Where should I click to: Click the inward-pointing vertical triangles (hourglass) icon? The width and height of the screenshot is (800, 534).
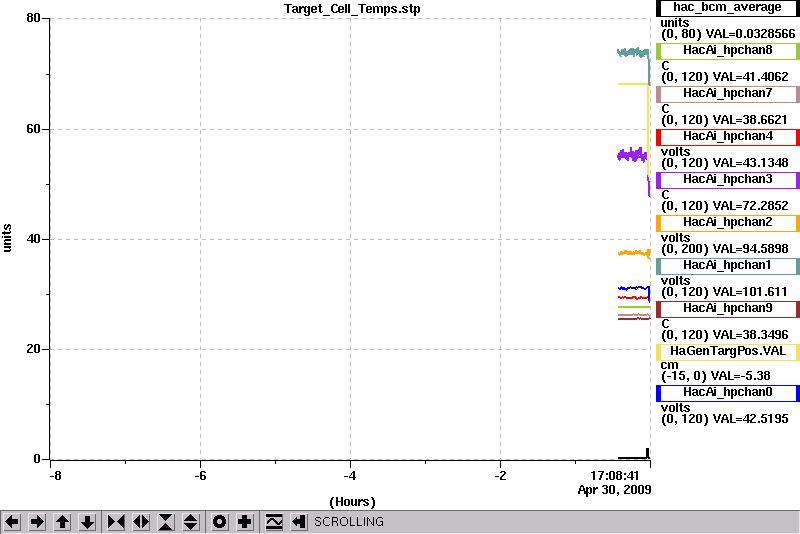click(166, 522)
